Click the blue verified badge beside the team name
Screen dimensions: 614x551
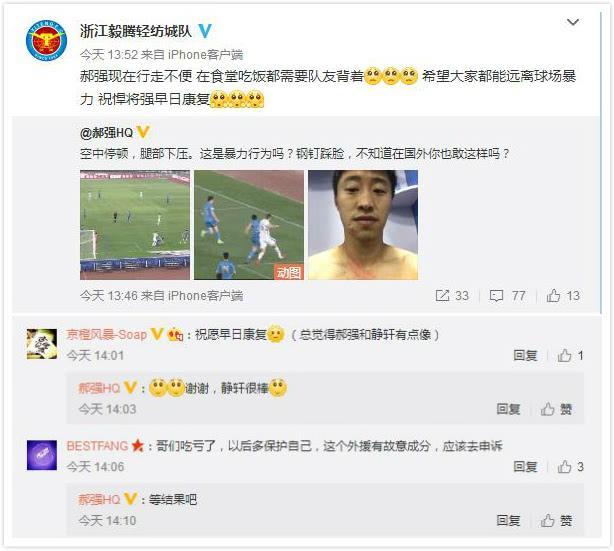(x=204, y=31)
